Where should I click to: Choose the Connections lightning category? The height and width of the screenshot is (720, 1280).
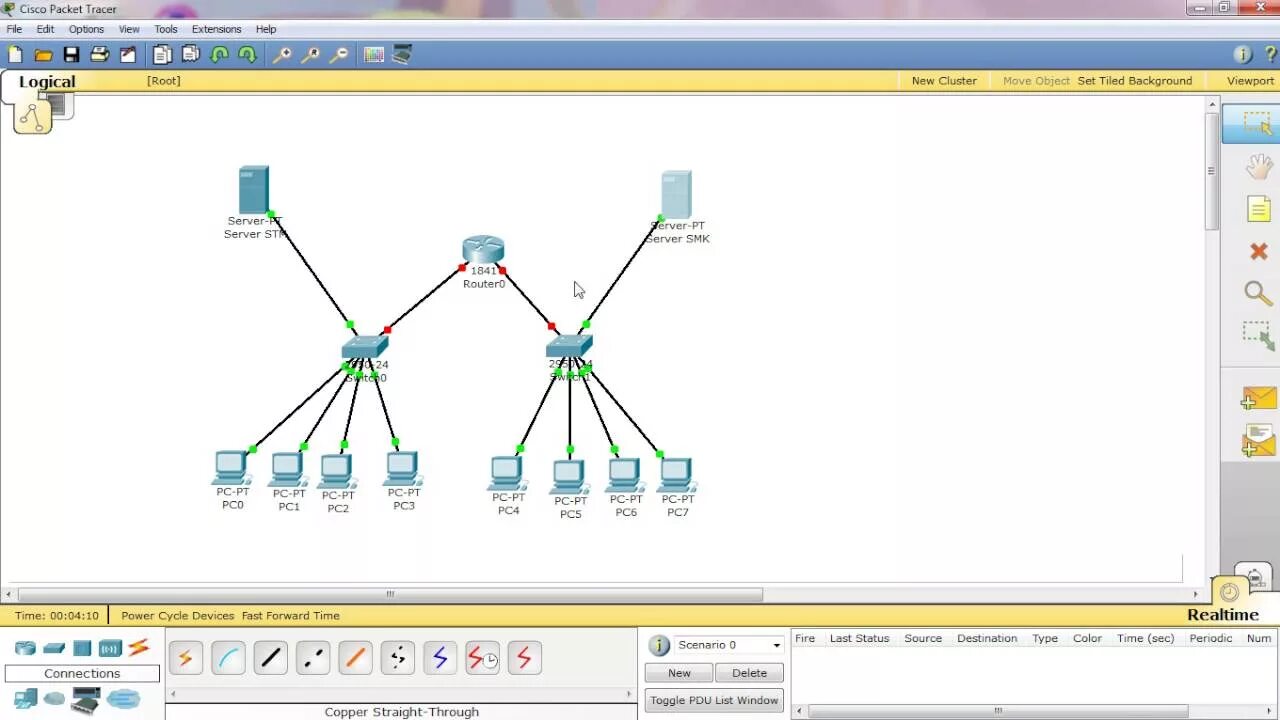click(139, 648)
